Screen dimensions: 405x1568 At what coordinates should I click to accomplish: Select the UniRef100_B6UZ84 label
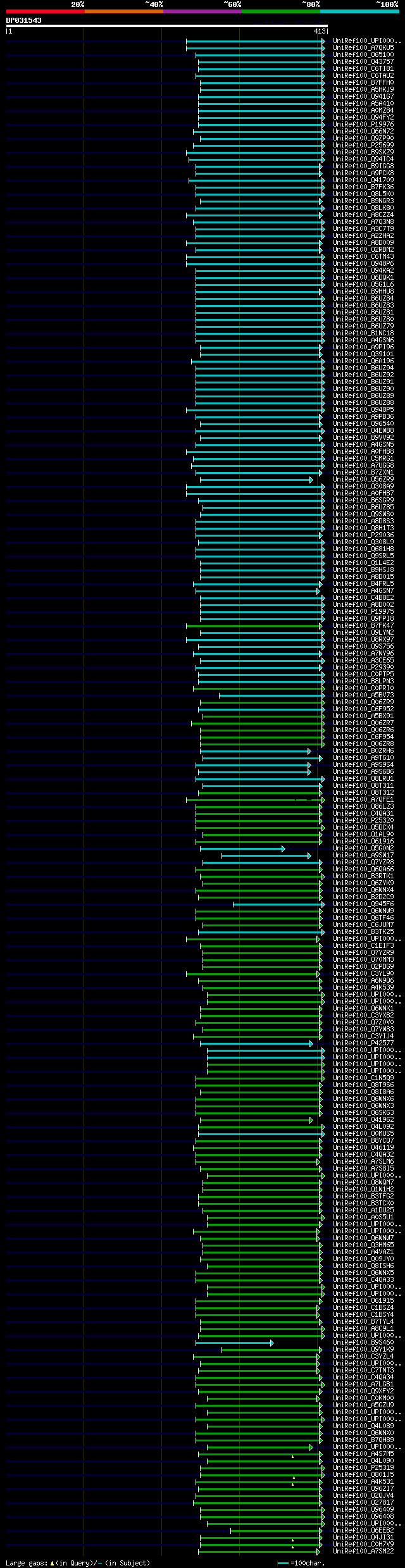[x=363, y=298]
